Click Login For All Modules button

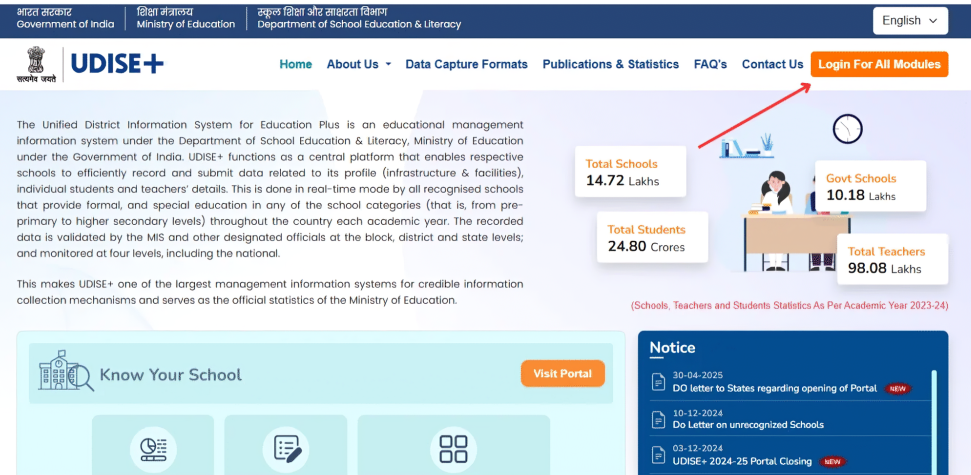(879, 64)
